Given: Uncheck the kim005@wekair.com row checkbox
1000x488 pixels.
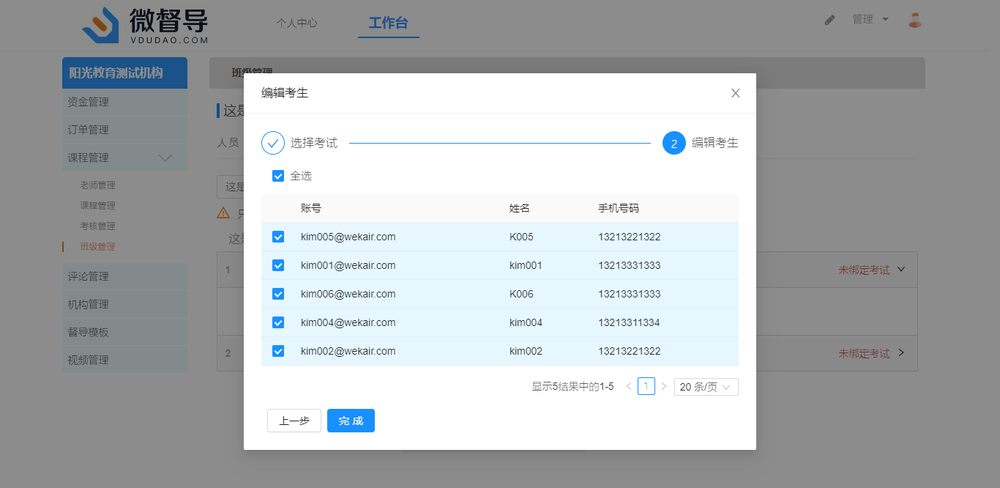Looking at the screenshot, I should pos(278,237).
